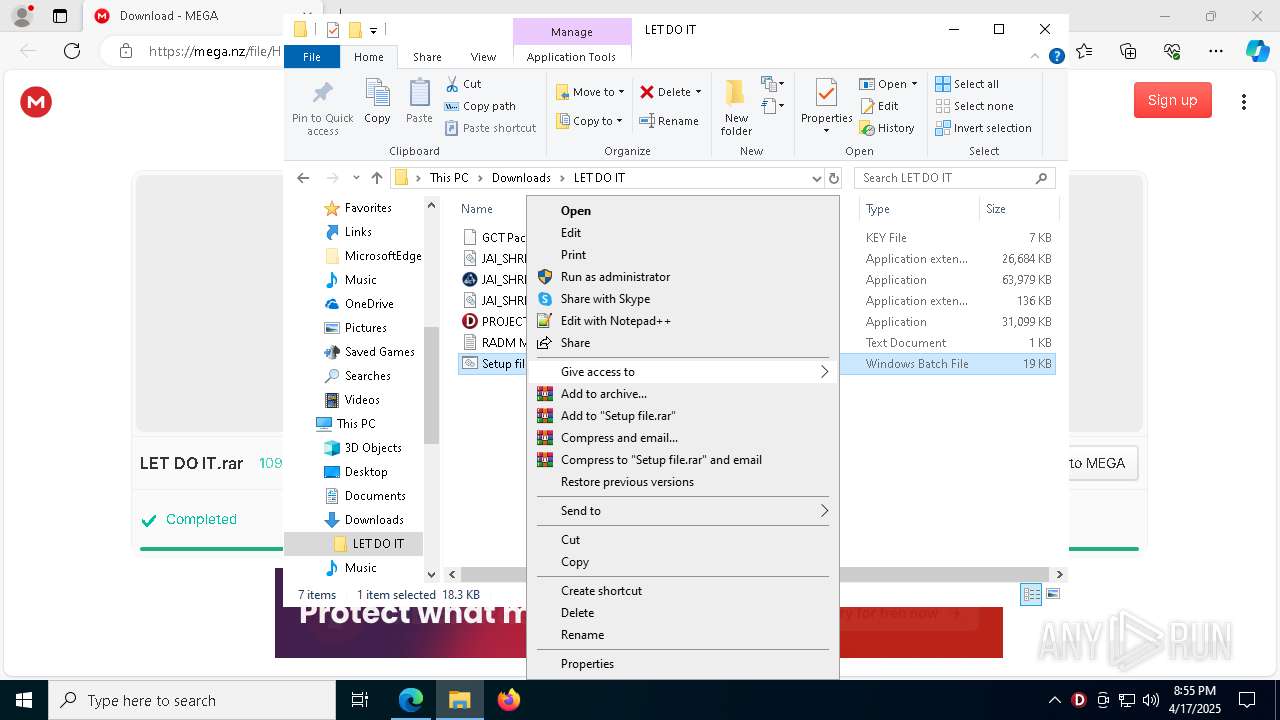The width and height of the screenshot is (1280, 720).
Task: Choose Properties at context menu bottom
Action: coord(683,664)
